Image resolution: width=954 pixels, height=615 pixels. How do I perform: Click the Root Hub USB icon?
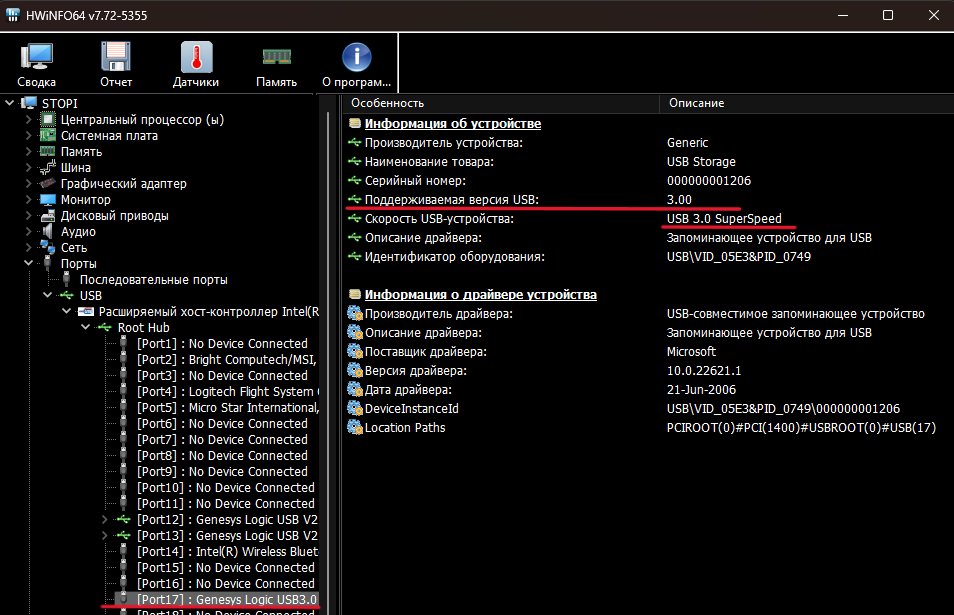pos(105,327)
